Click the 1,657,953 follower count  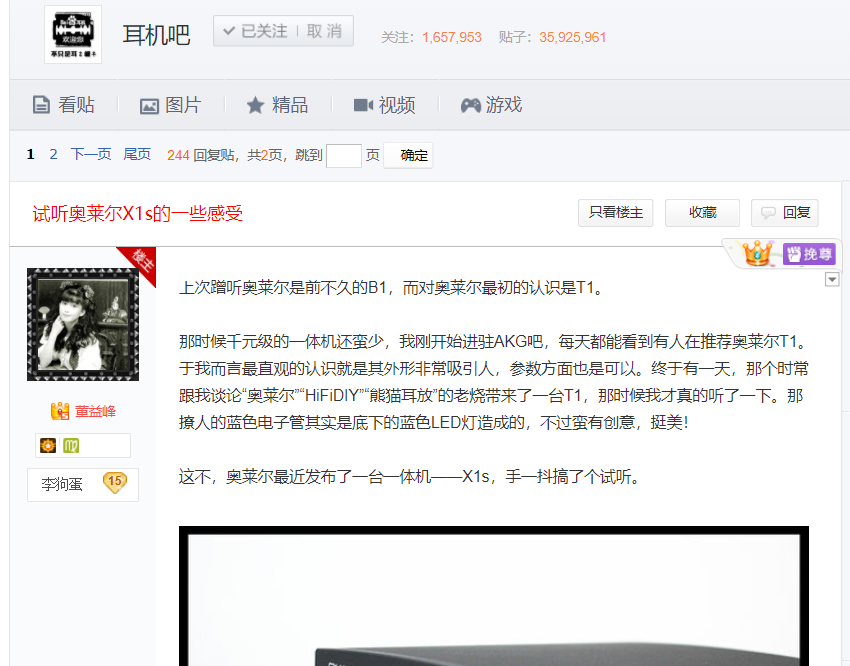(x=452, y=37)
